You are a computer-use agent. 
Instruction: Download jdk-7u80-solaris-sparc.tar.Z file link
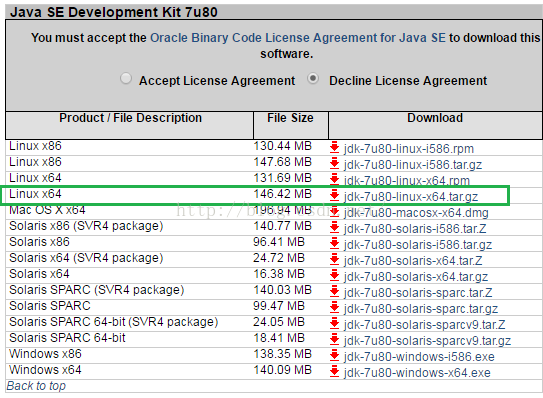click(418, 293)
